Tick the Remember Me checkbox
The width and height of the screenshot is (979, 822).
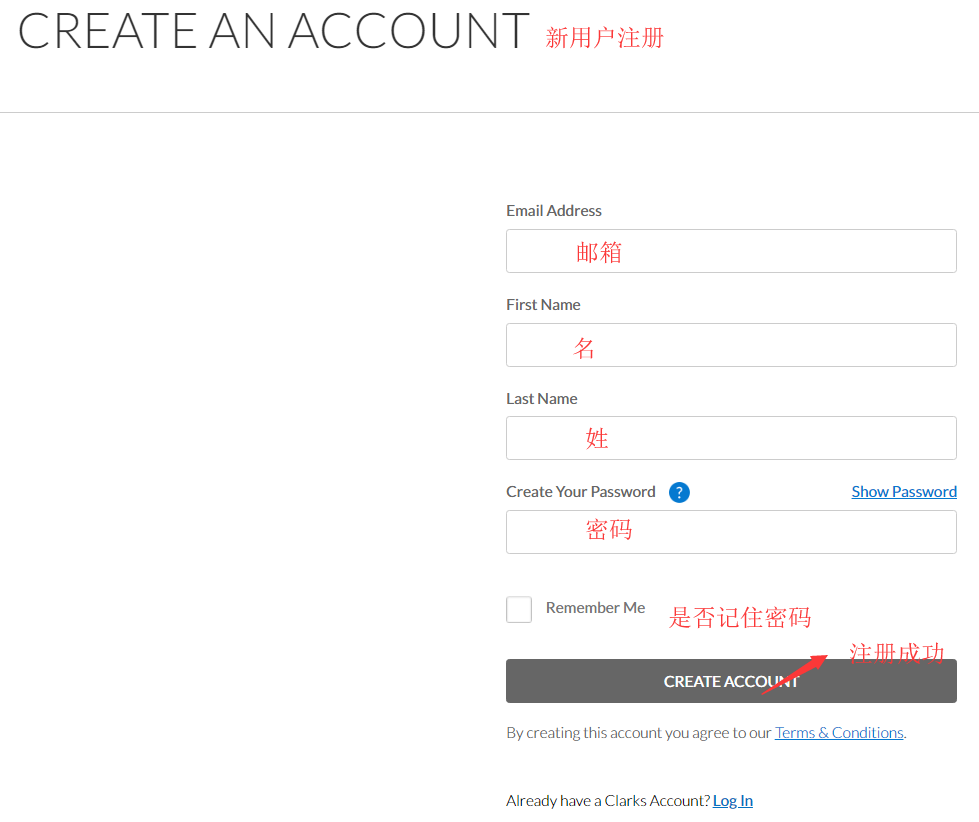tap(519, 609)
